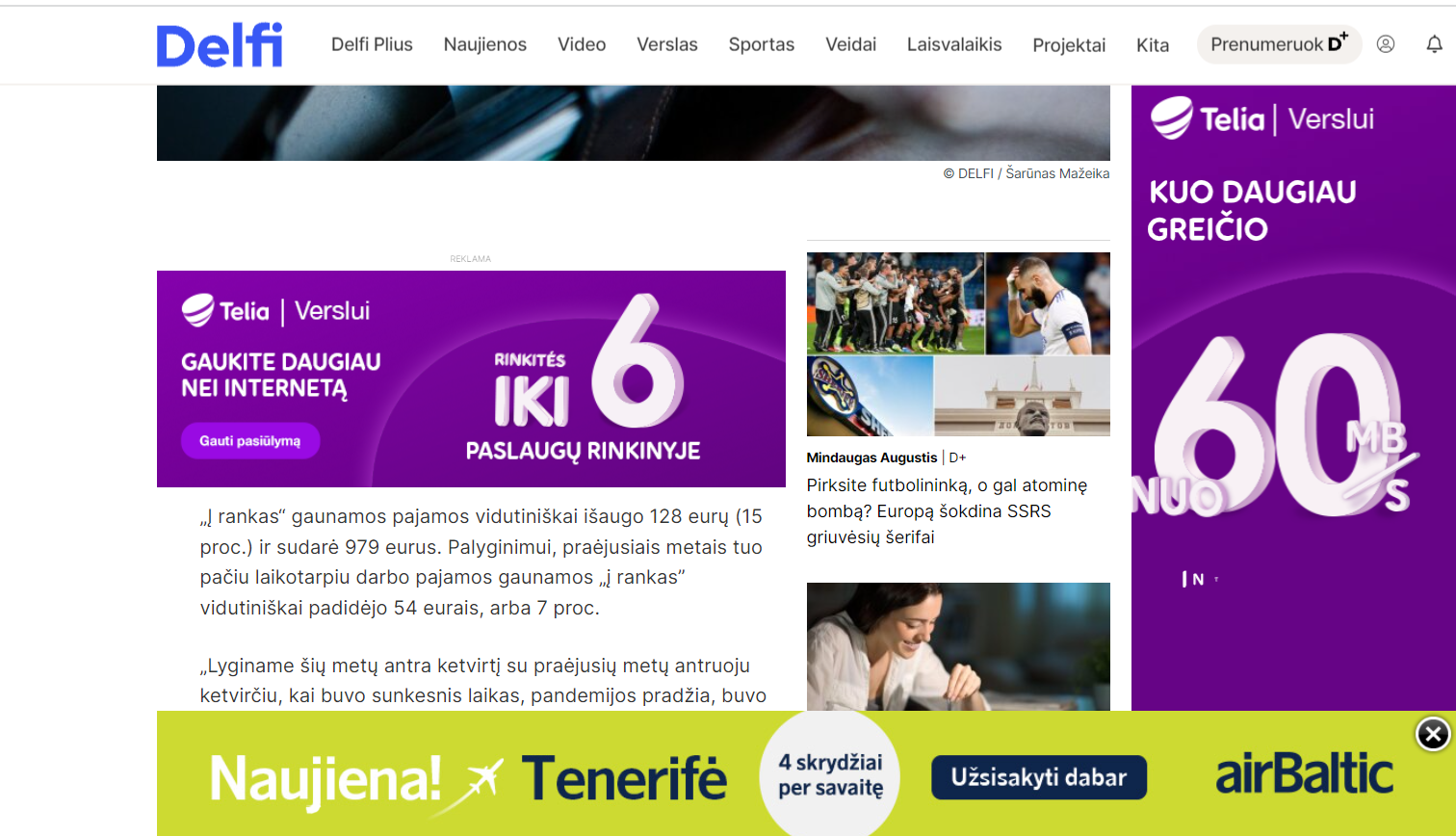Click REKLAMA label above Telia banner

click(x=471, y=259)
